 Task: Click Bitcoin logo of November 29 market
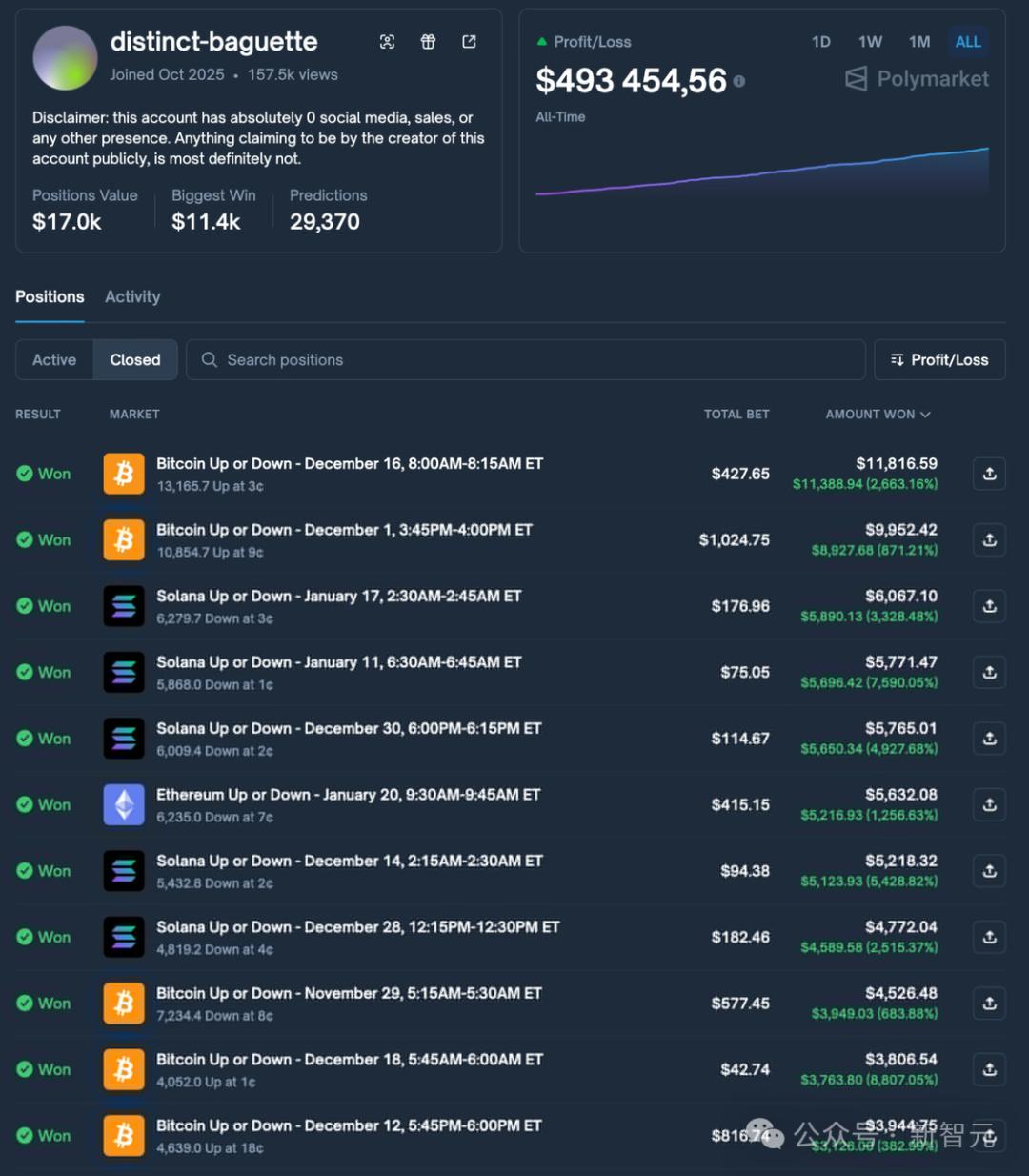(124, 1004)
